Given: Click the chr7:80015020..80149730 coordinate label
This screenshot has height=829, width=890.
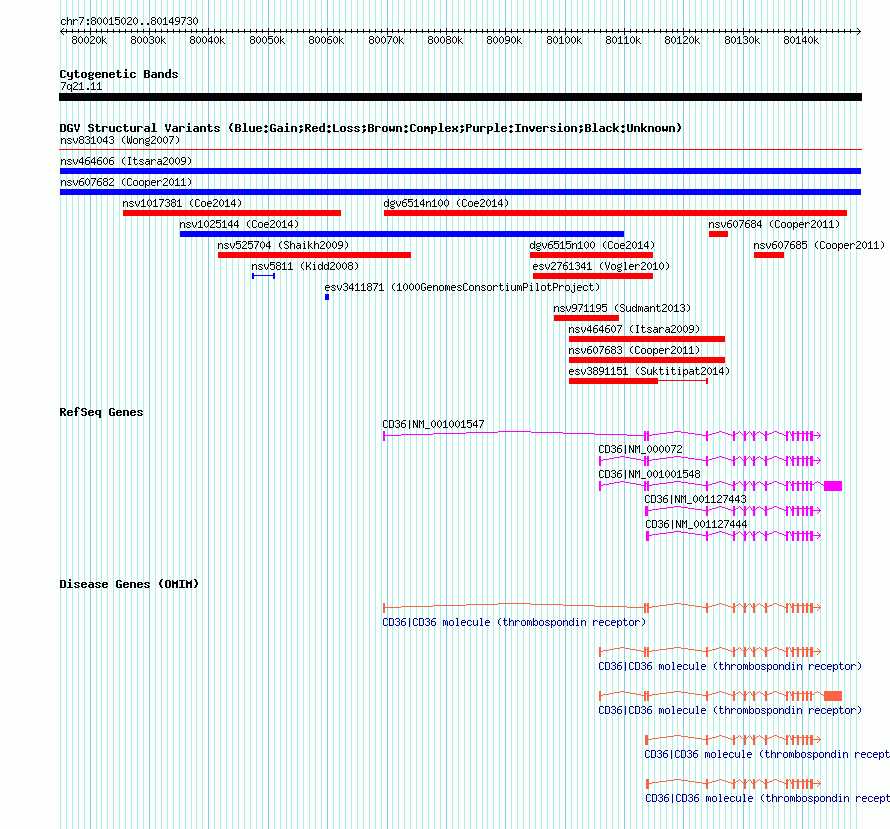Looking at the screenshot, I should pos(129,21).
